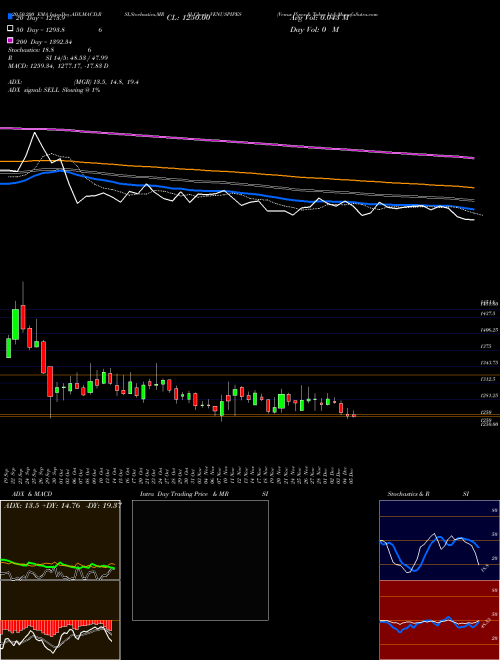Click the '(MGR) 13.5, 14.8, 19.4' ADX values
The height and width of the screenshot is (660, 500).
(106, 82)
